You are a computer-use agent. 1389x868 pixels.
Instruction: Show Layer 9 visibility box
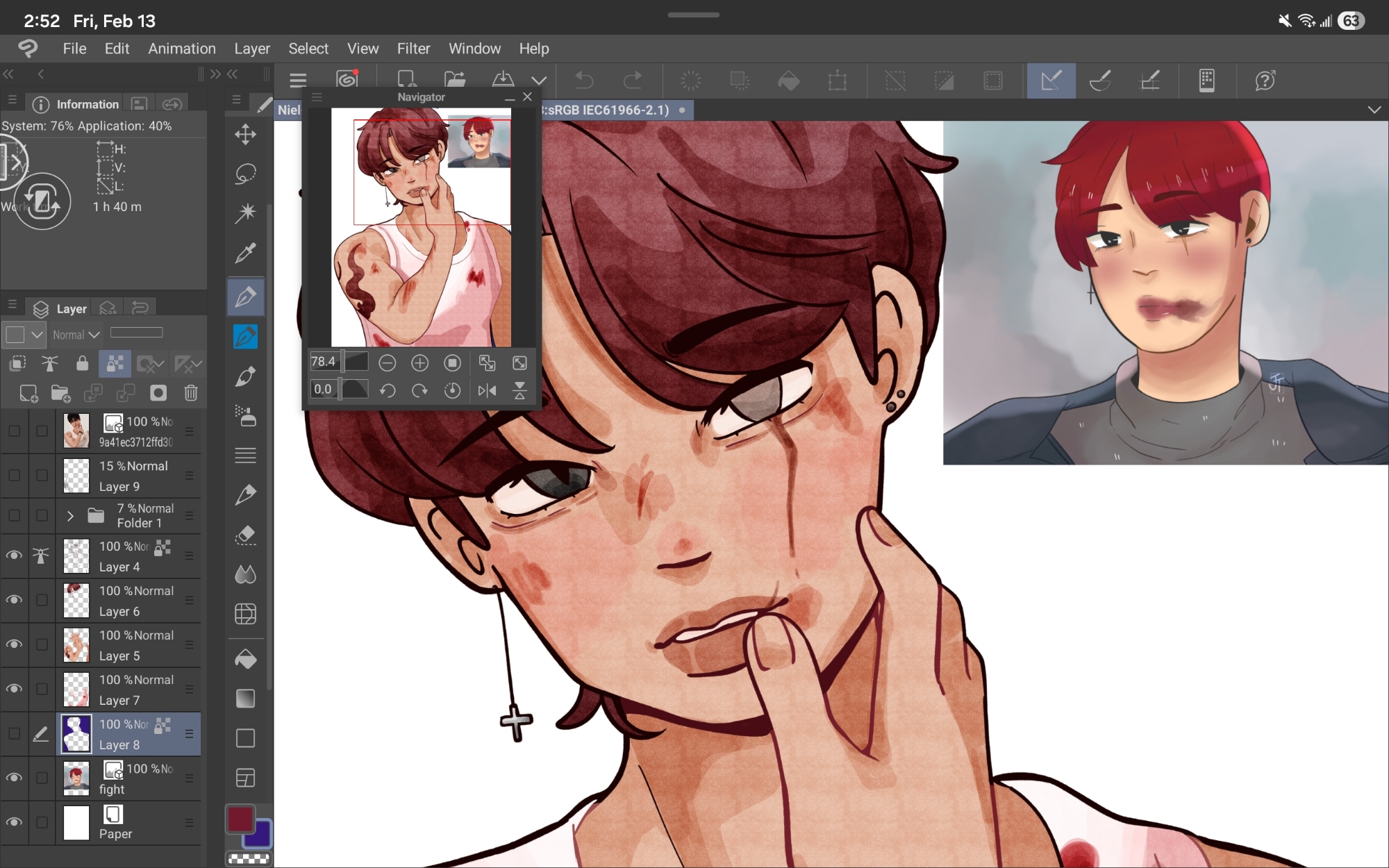(14, 476)
